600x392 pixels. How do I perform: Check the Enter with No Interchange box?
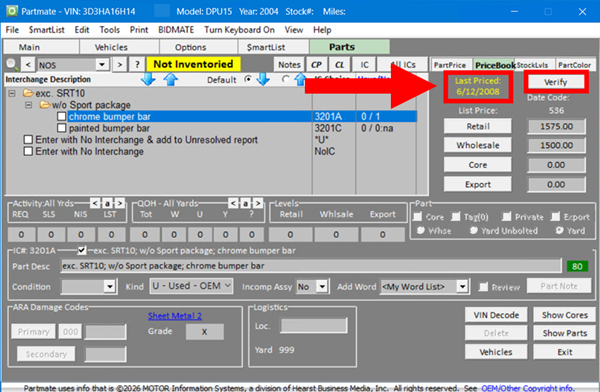pyautogui.click(x=28, y=151)
